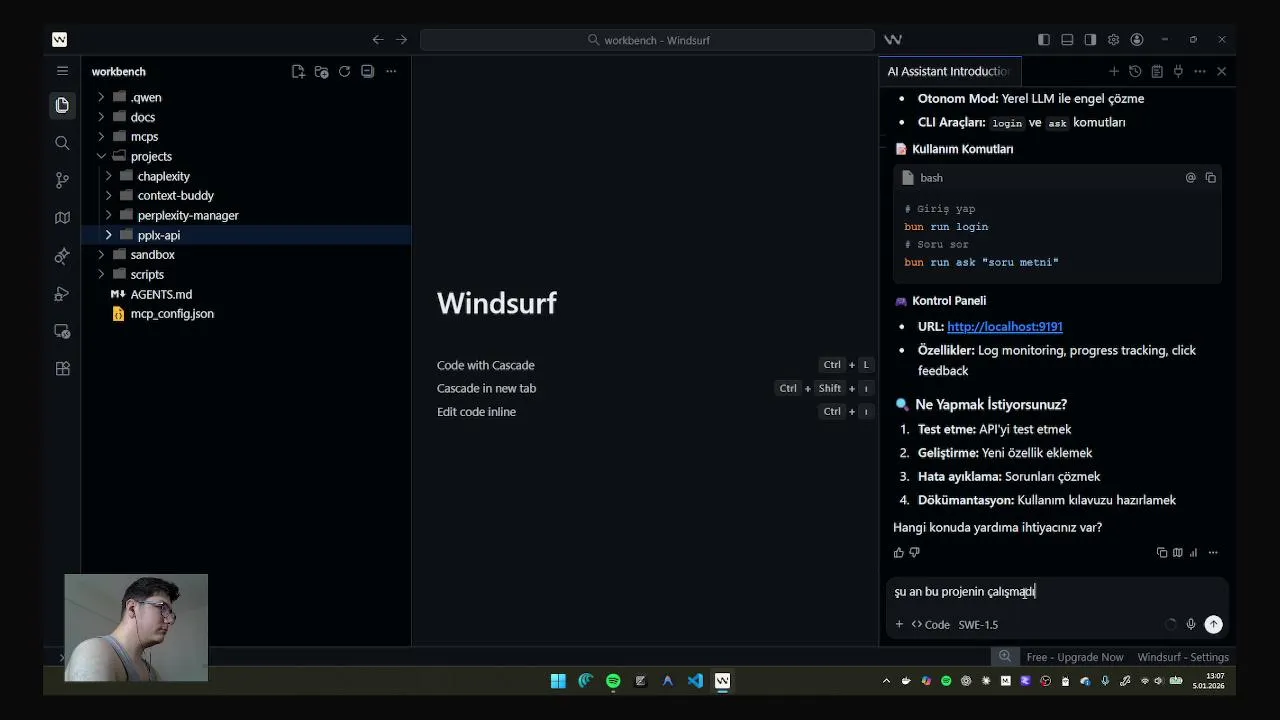The width and height of the screenshot is (1280, 720).
Task: Open settings gear in title bar
Action: pos(1113,40)
